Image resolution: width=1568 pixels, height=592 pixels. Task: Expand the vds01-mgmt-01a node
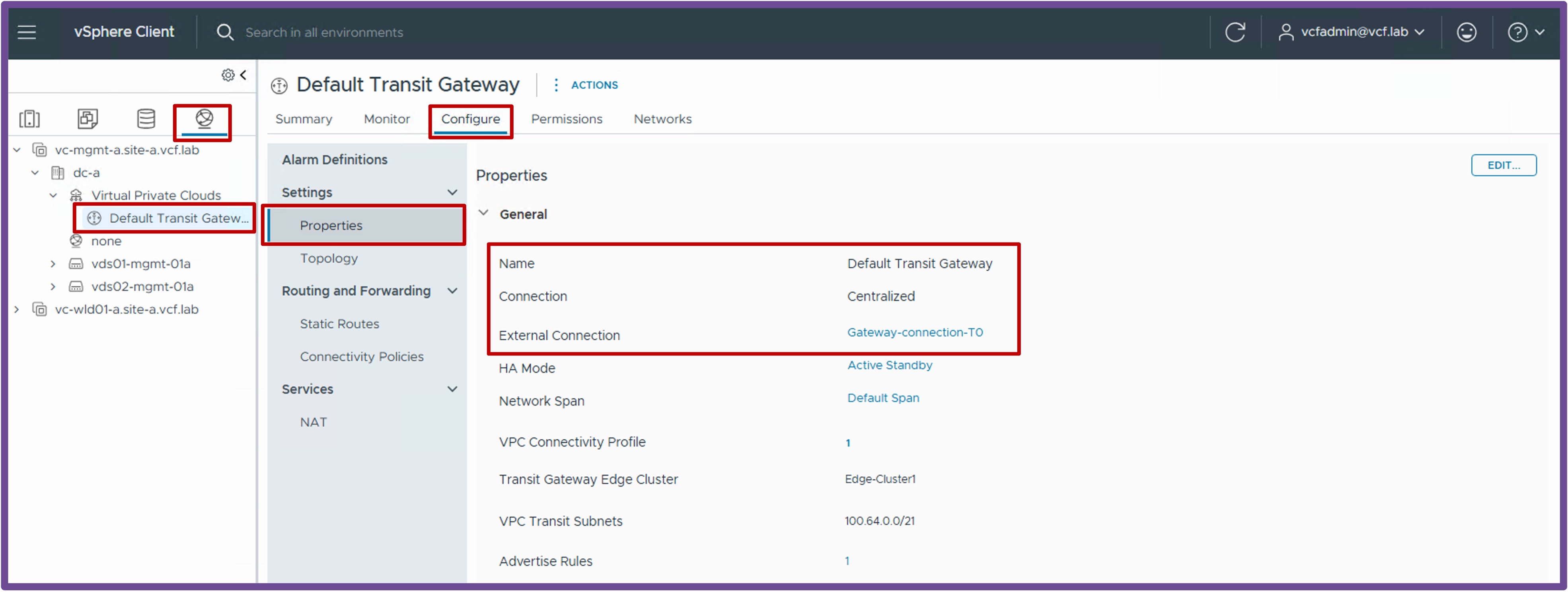[53, 264]
